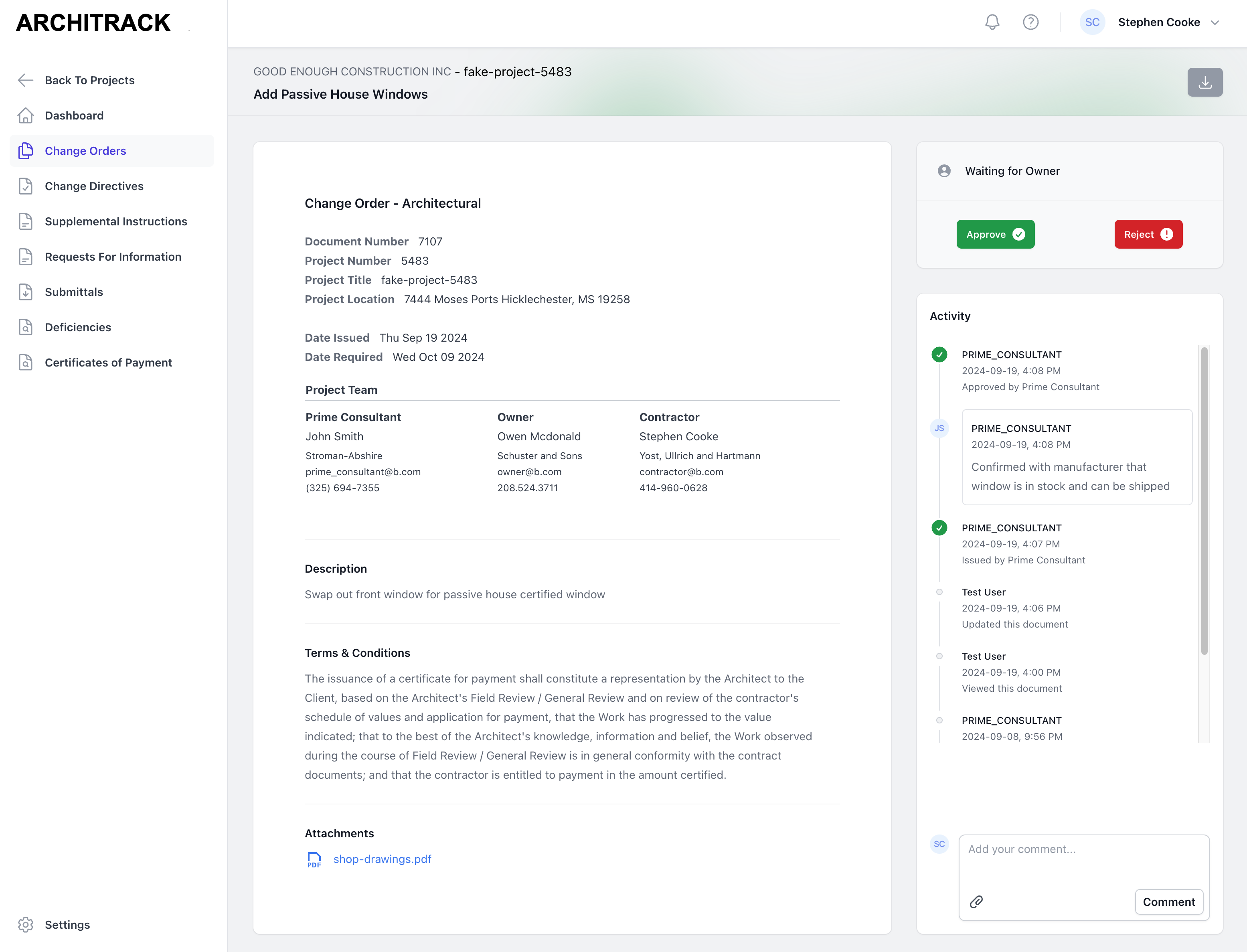
Task: Click the SC avatar in the header
Action: pyautogui.click(x=1092, y=22)
